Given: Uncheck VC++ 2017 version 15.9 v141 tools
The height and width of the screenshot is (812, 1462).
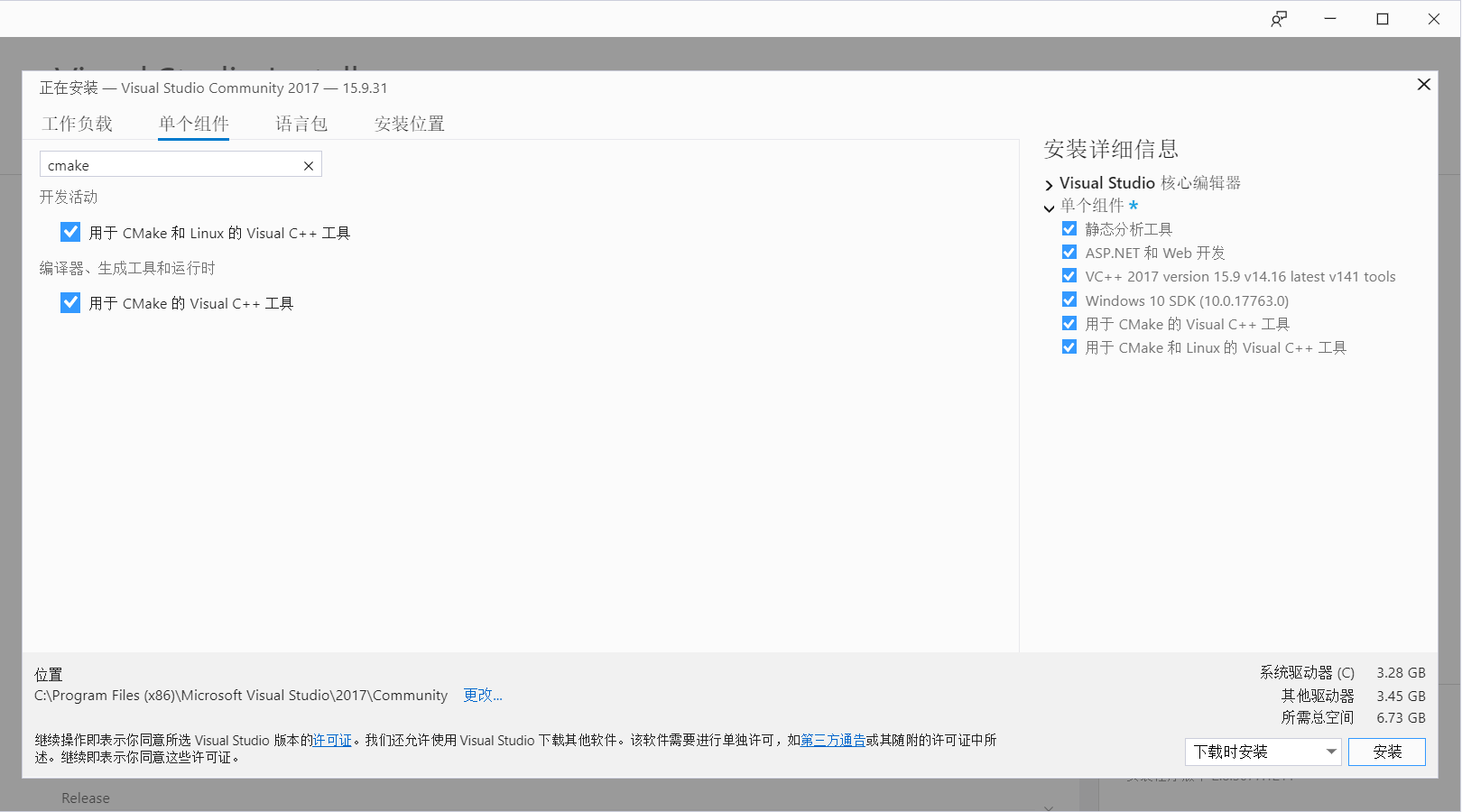Looking at the screenshot, I should point(1069,276).
